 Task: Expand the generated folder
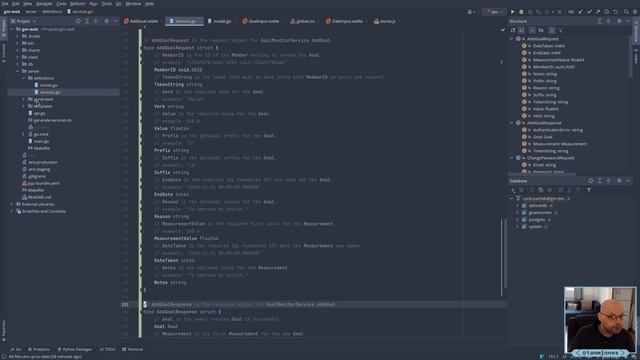click(x=24, y=99)
